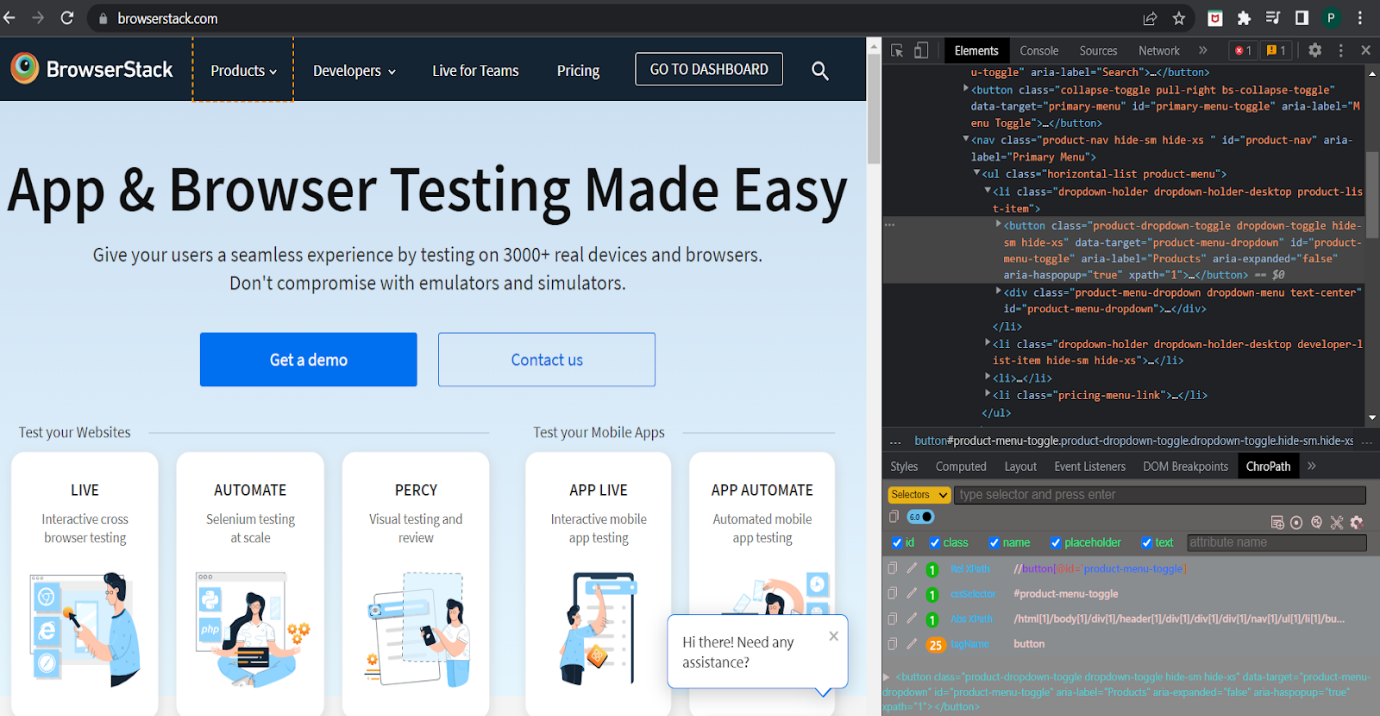Click the Get a demo button
Screen dimensions: 1380x716
tap(308, 360)
